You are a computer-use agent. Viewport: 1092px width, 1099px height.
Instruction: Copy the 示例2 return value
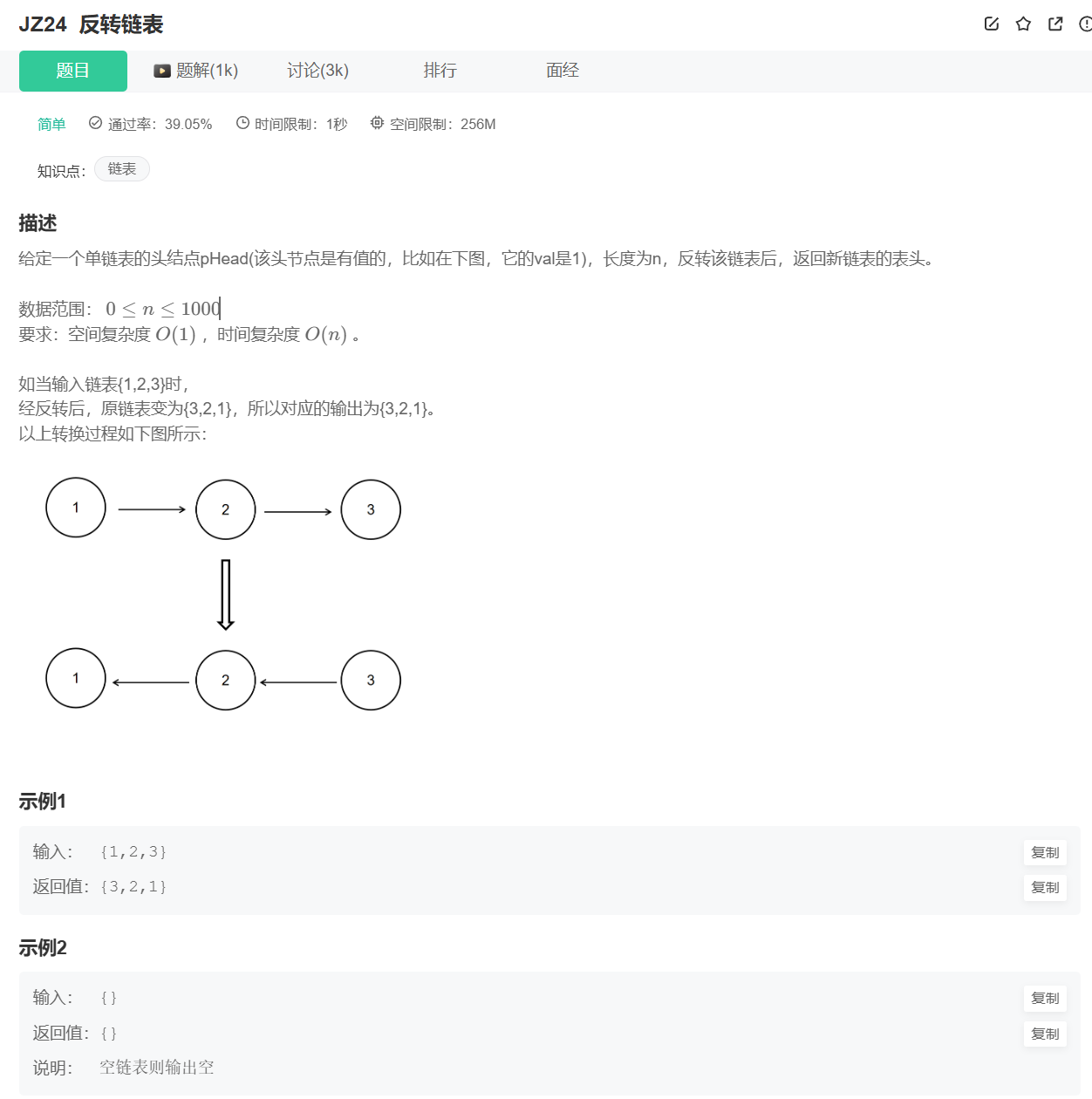tap(1045, 1034)
